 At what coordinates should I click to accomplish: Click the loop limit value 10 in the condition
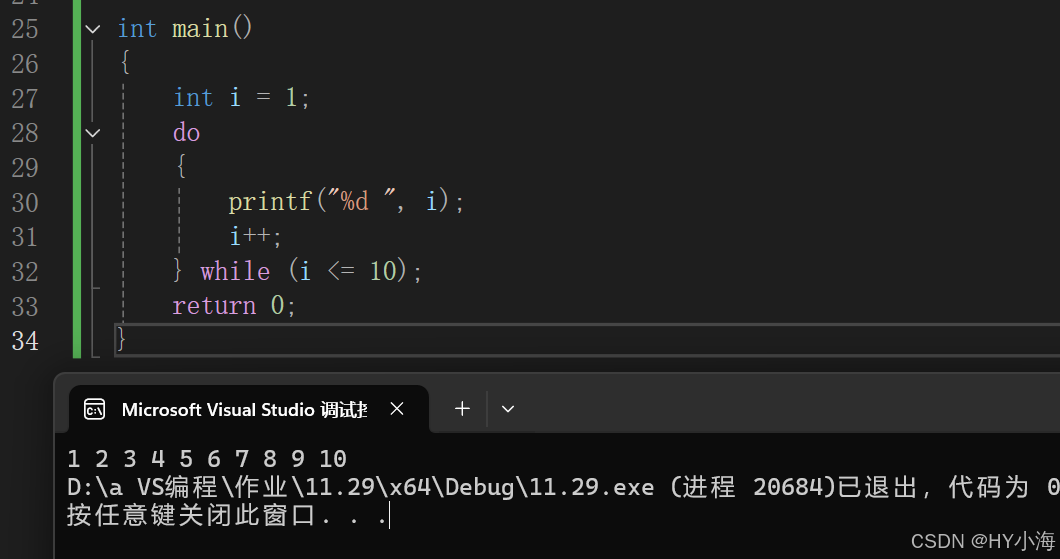coord(383,272)
